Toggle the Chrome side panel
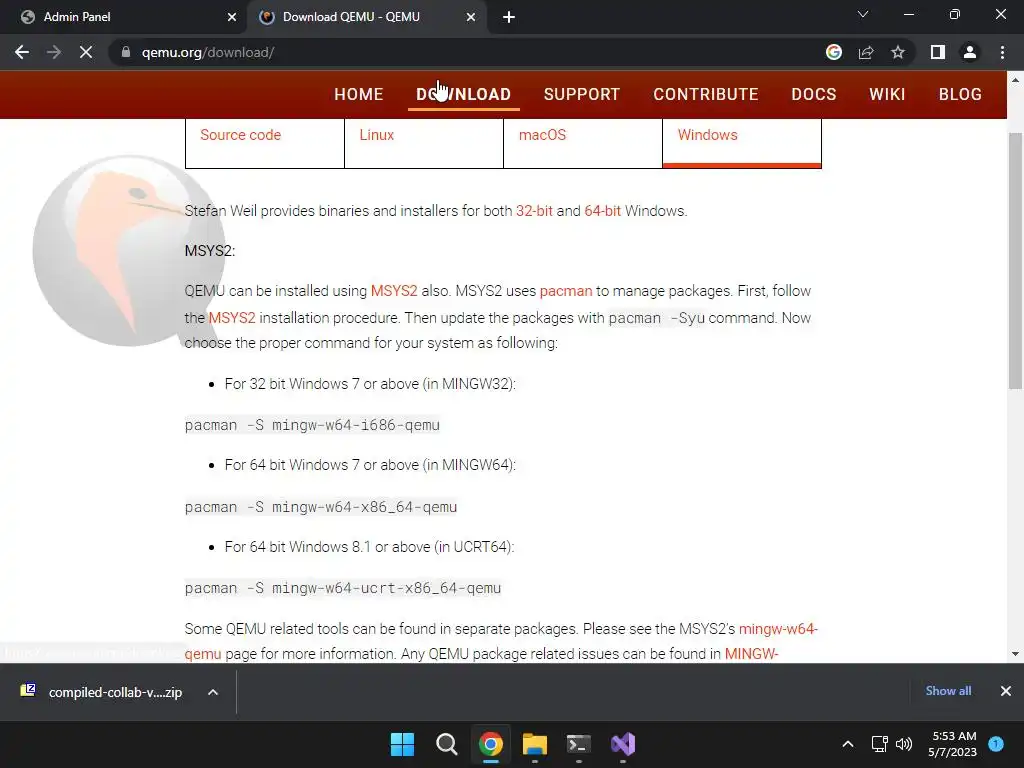Viewport: 1024px width, 768px height. click(x=938, y=52)
